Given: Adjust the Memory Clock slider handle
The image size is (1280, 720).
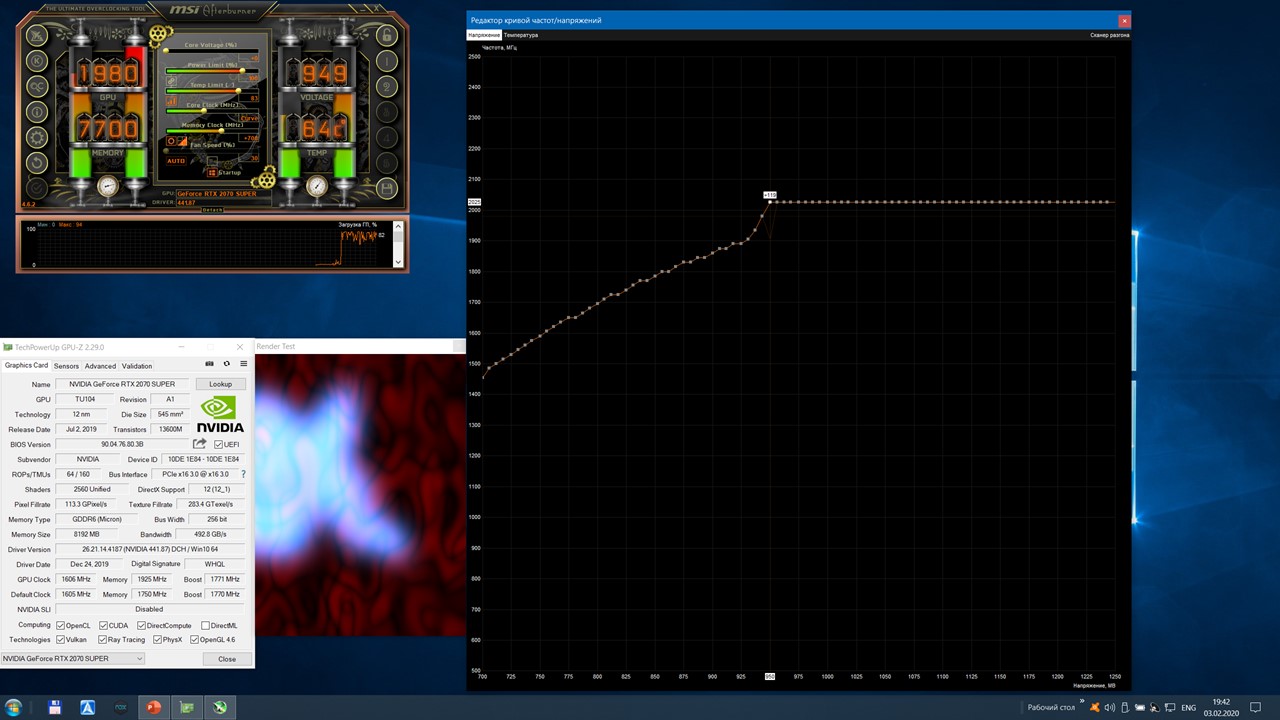Looking at the screenshot, I should coord(220,131).
